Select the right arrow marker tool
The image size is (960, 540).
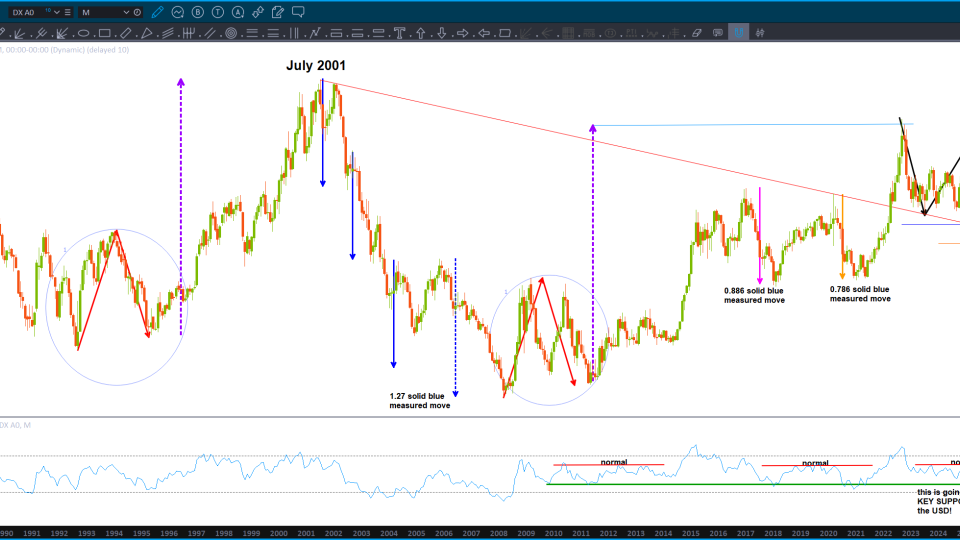(463, 33)
